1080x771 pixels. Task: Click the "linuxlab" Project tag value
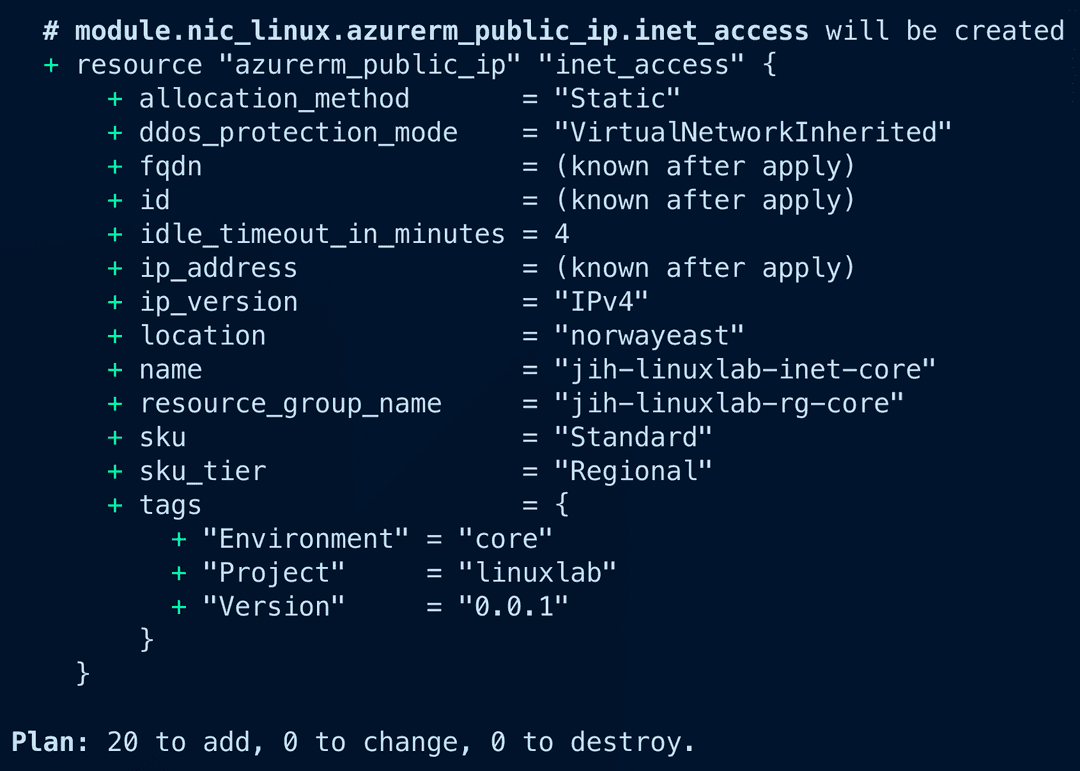coord(537,573)
